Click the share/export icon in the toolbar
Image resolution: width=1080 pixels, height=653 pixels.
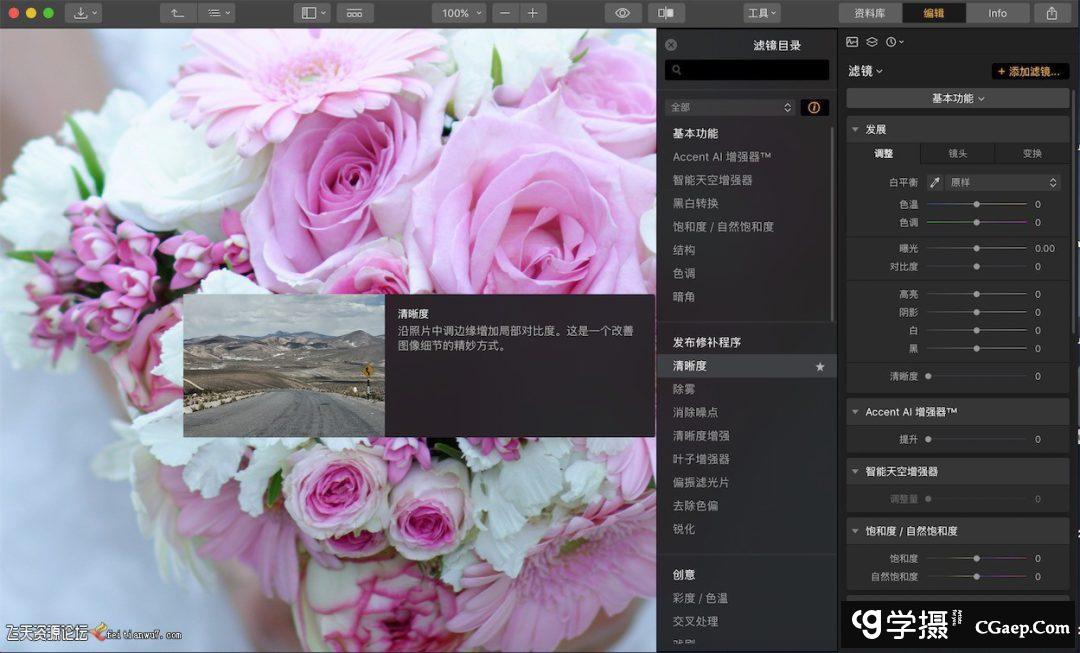[1051, 13]
